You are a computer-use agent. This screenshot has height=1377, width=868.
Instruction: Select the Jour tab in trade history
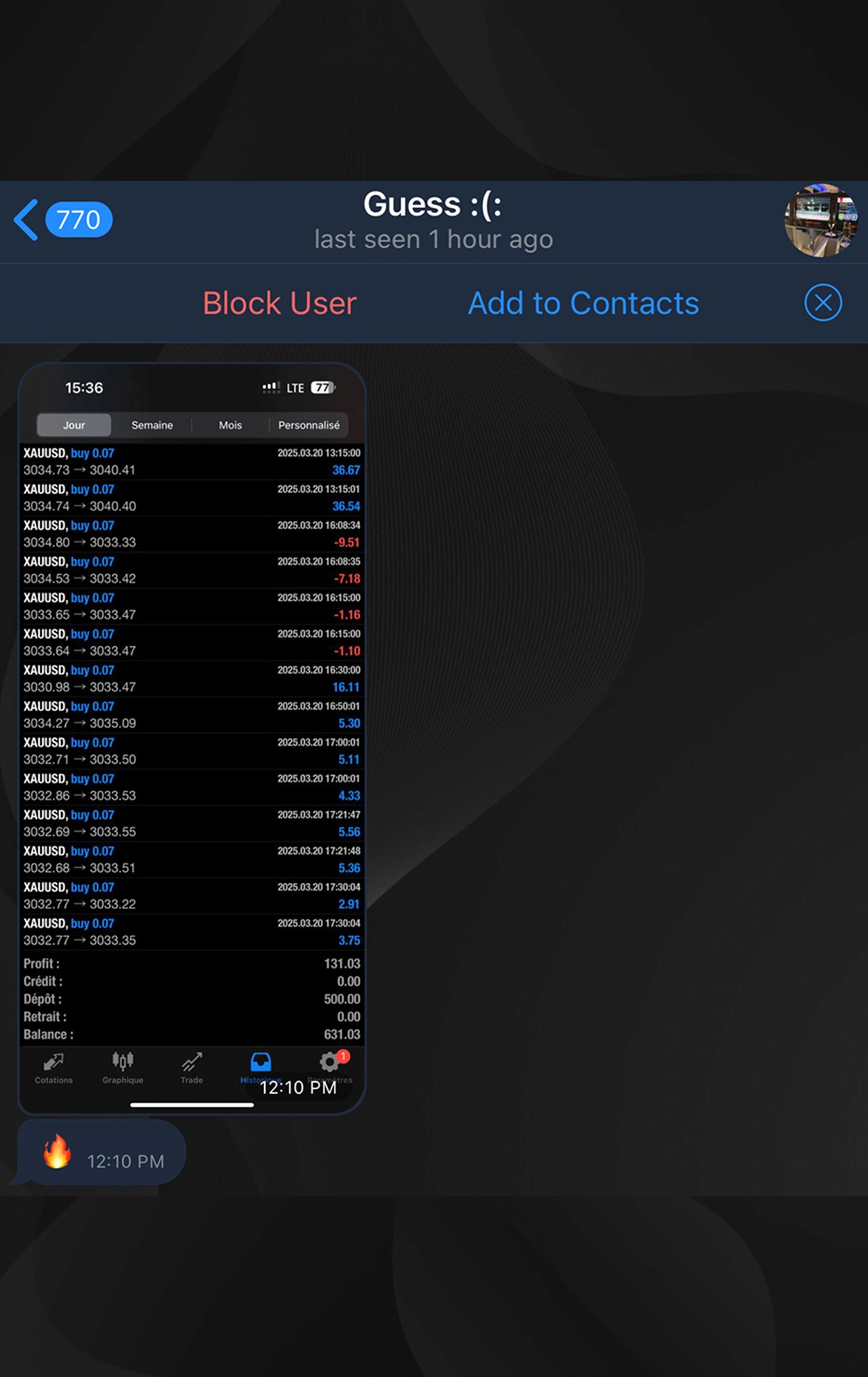[74, 425]
